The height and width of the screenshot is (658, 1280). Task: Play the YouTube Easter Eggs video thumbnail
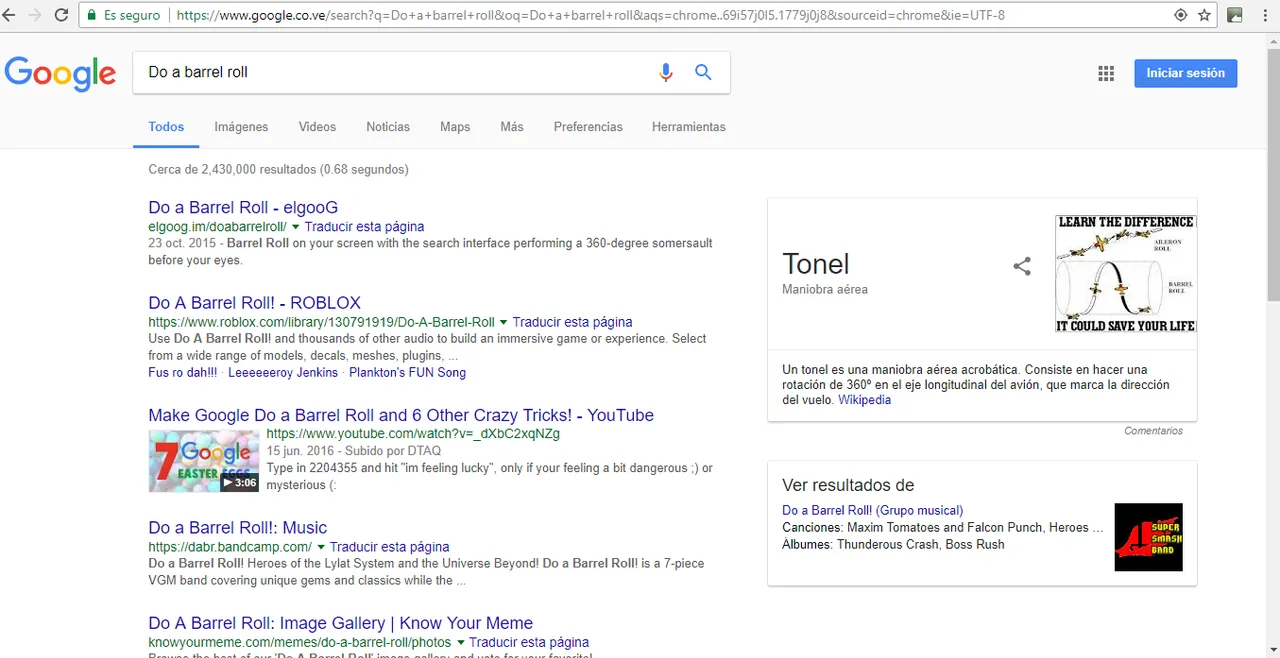(204, 460)
